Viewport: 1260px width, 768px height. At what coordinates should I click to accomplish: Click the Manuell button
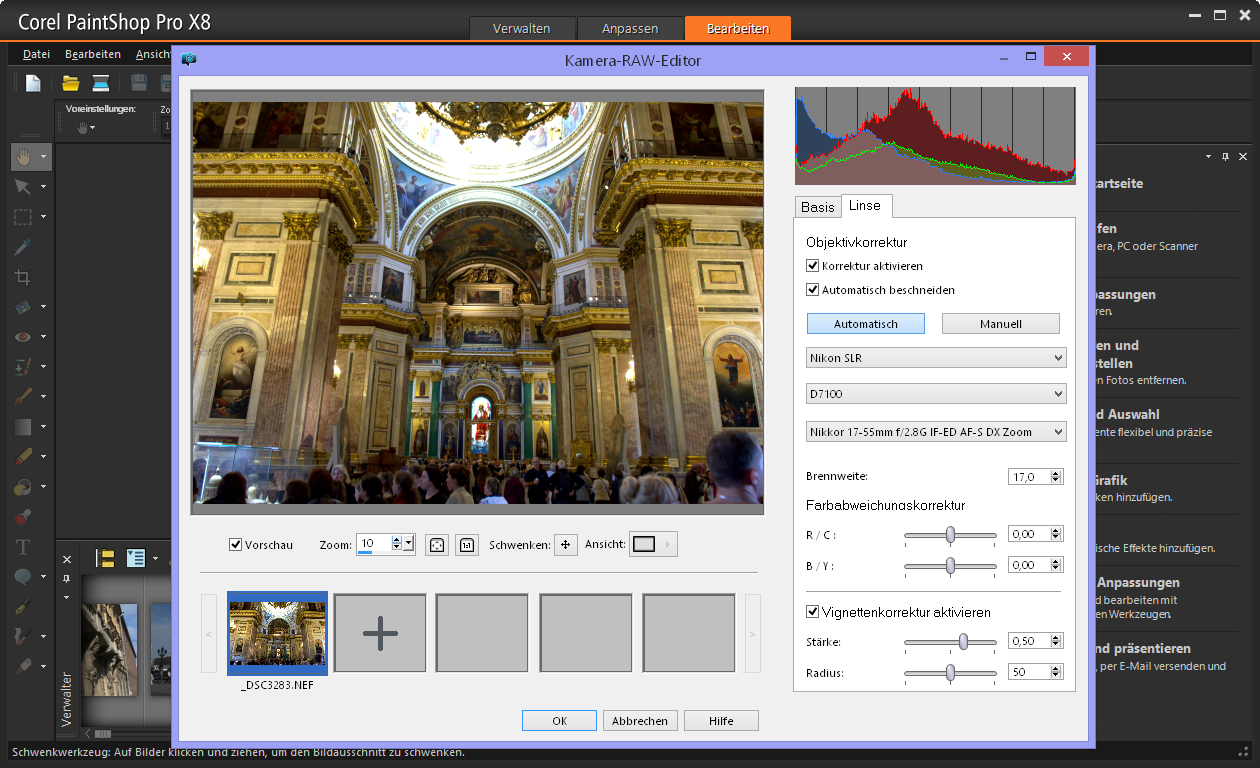coord(1000,324)
